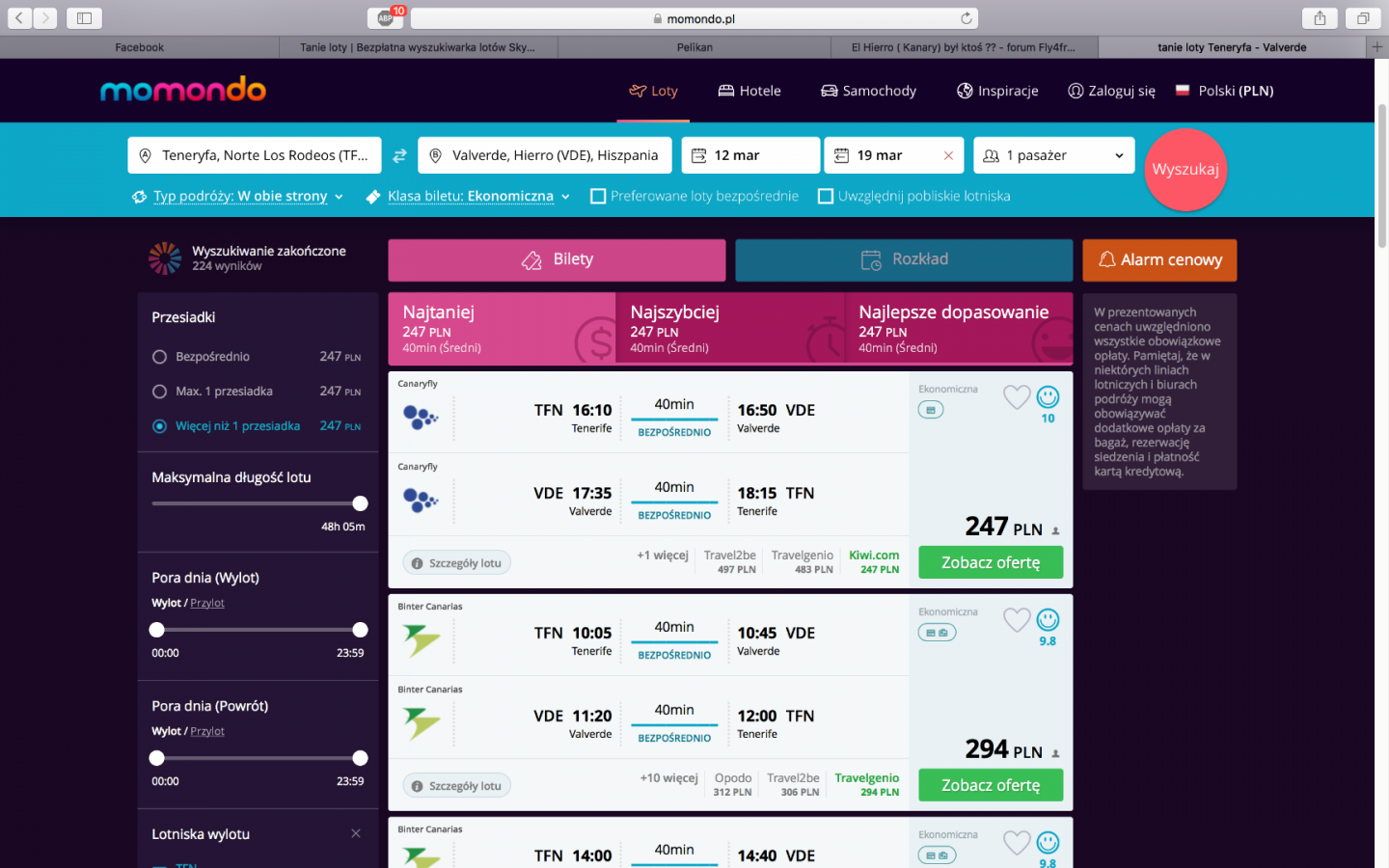Click Przylot link under Pora dnia (Wylot)

pyautogui.click(x=207, y=603)
